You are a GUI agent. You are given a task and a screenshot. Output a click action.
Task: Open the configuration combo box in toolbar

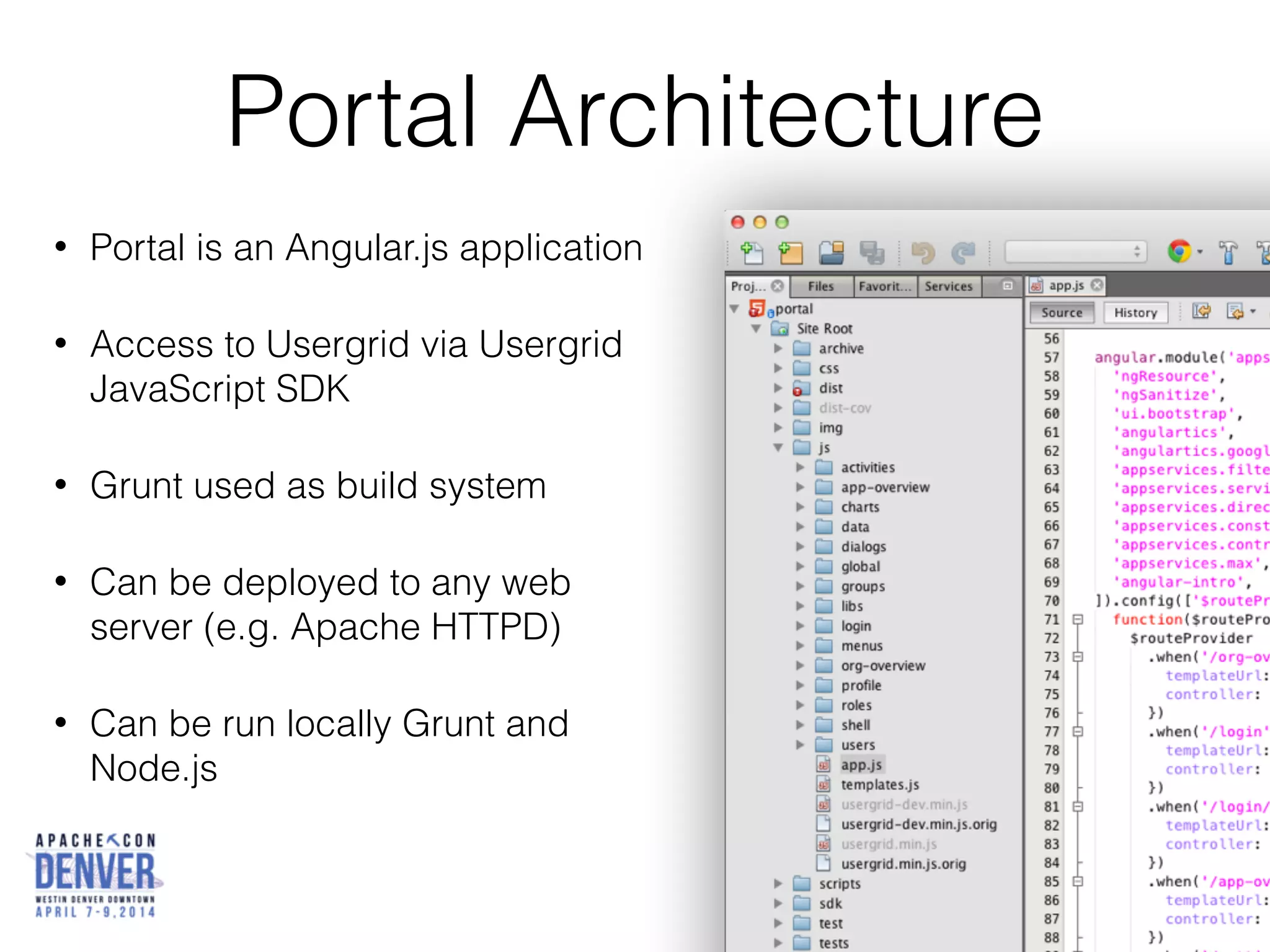click(x=1075, y=252)
